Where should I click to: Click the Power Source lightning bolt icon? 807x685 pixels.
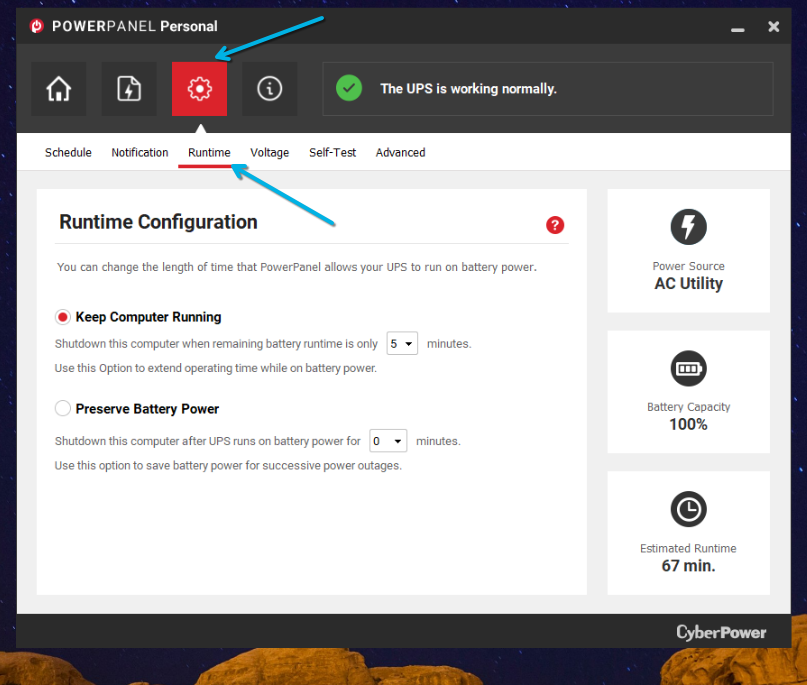pyautogui.click(x=688, y=227)
